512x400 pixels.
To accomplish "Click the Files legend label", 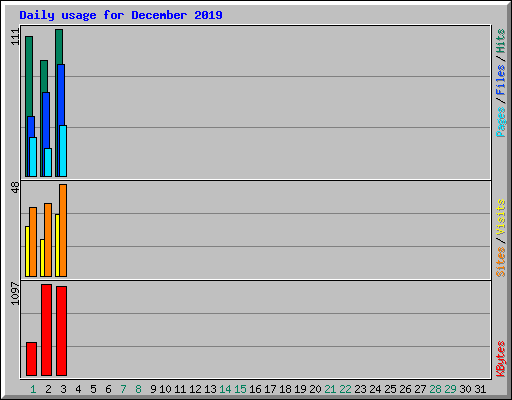I will [x=501, y=80].
